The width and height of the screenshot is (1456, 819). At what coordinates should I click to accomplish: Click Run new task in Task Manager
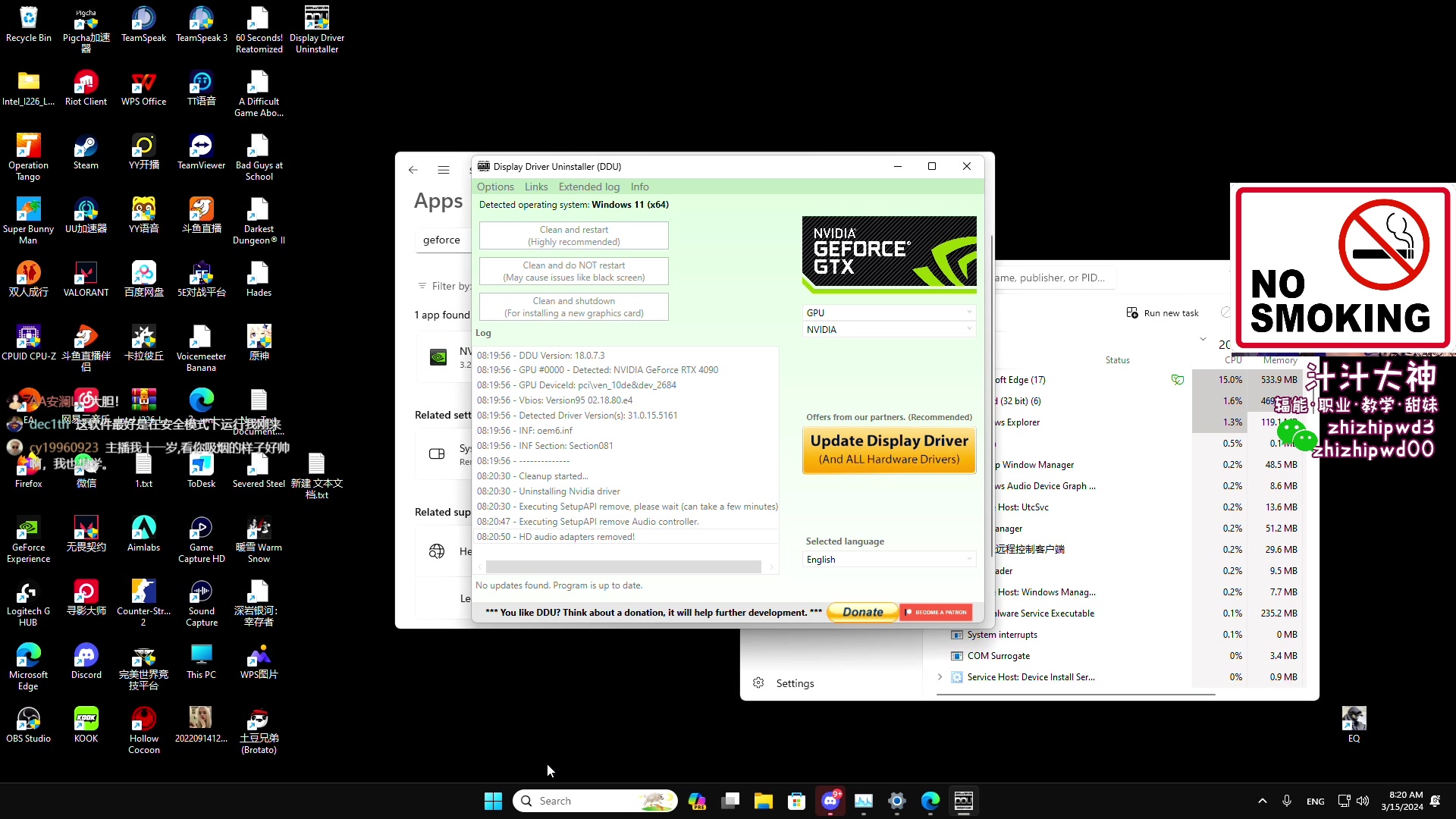coord(1163,313)
